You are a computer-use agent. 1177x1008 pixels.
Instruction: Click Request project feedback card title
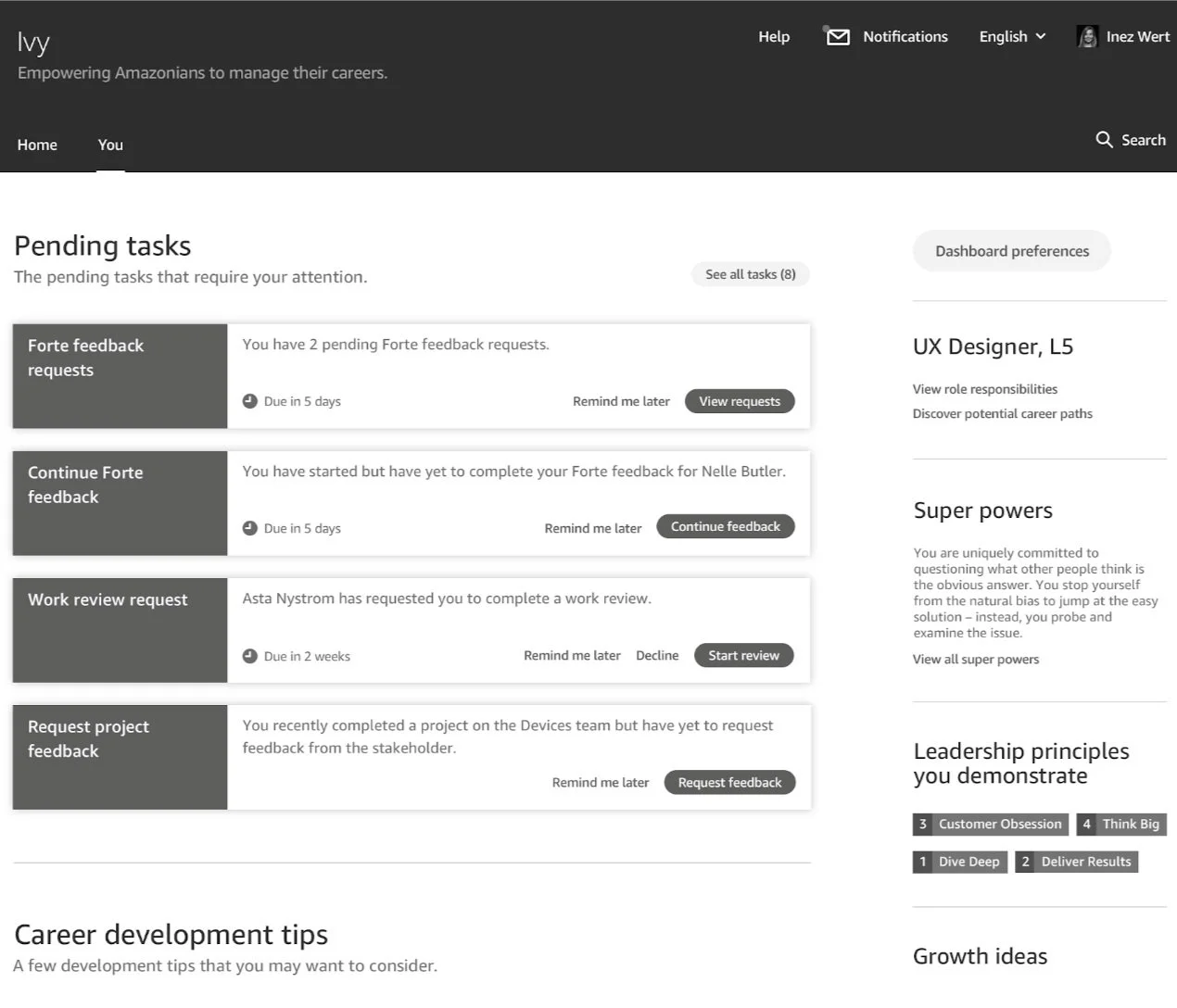88,738
